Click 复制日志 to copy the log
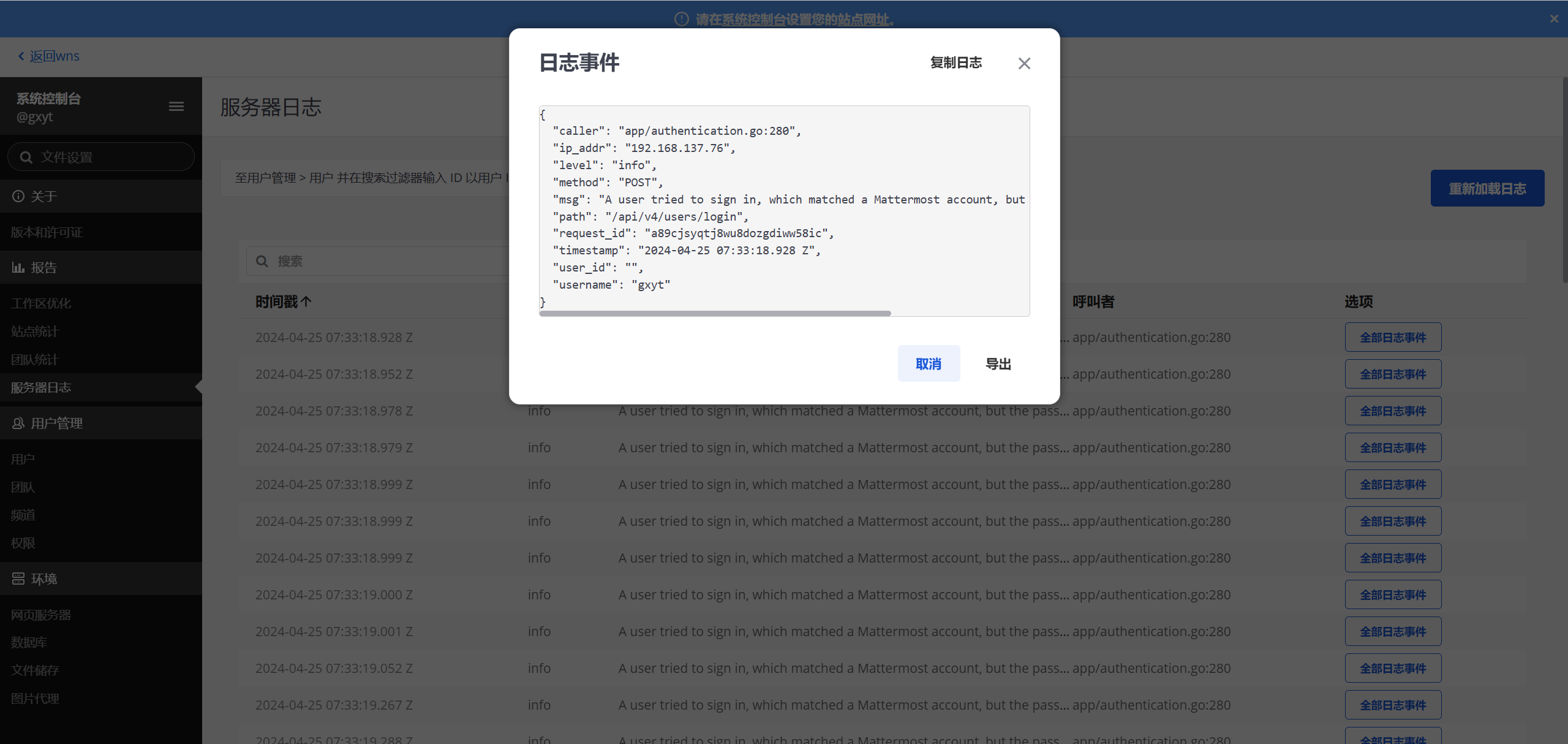This screenshot has width=1568, height=744. pyautogui.click(x=956, y=63)
